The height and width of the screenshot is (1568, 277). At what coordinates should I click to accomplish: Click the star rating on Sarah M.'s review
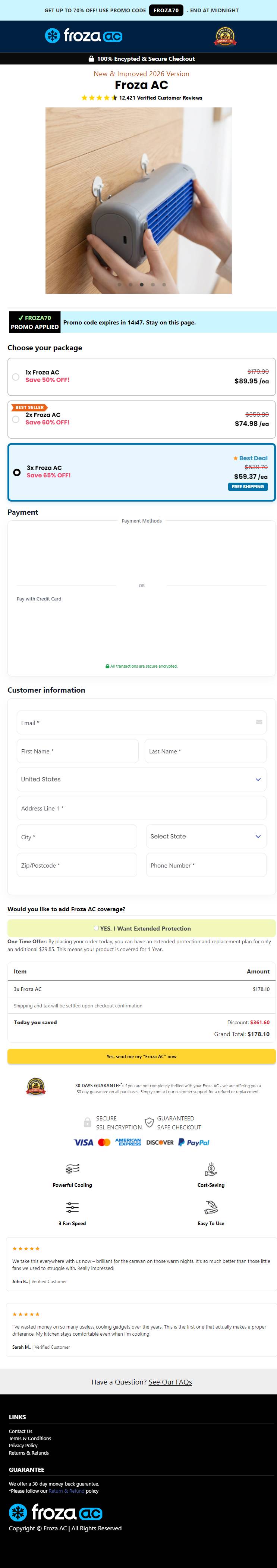click(x=26, y=1314)
